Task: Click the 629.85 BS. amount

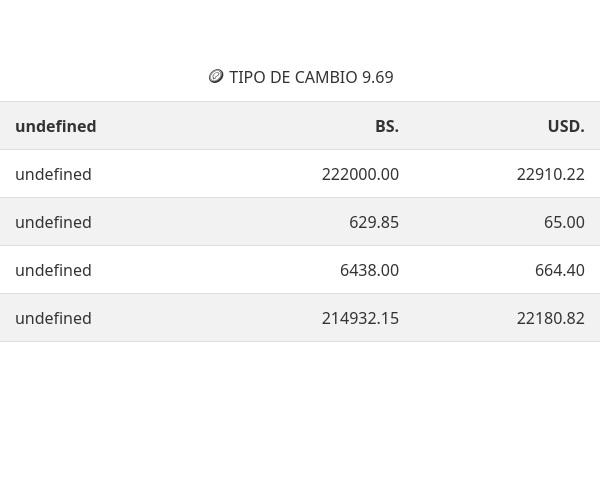Action: pos(374,222)
